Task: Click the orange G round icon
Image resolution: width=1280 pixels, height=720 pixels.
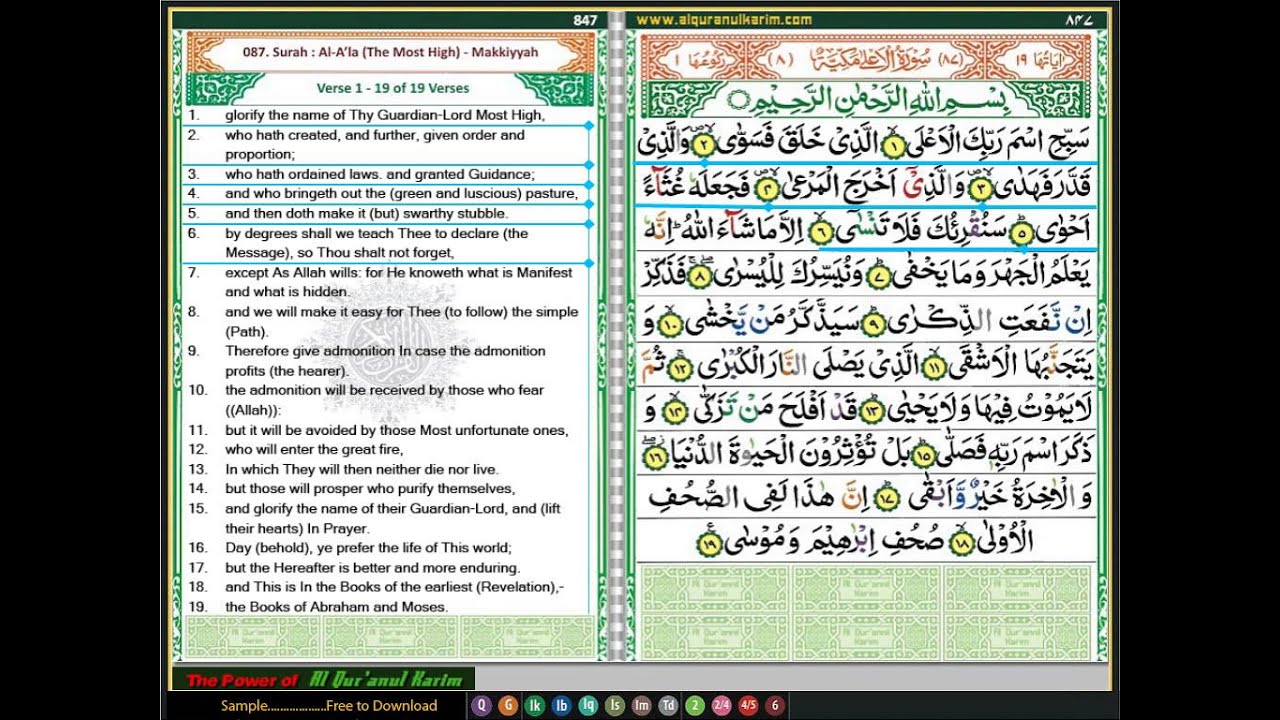Action: (x=508, y=705)
